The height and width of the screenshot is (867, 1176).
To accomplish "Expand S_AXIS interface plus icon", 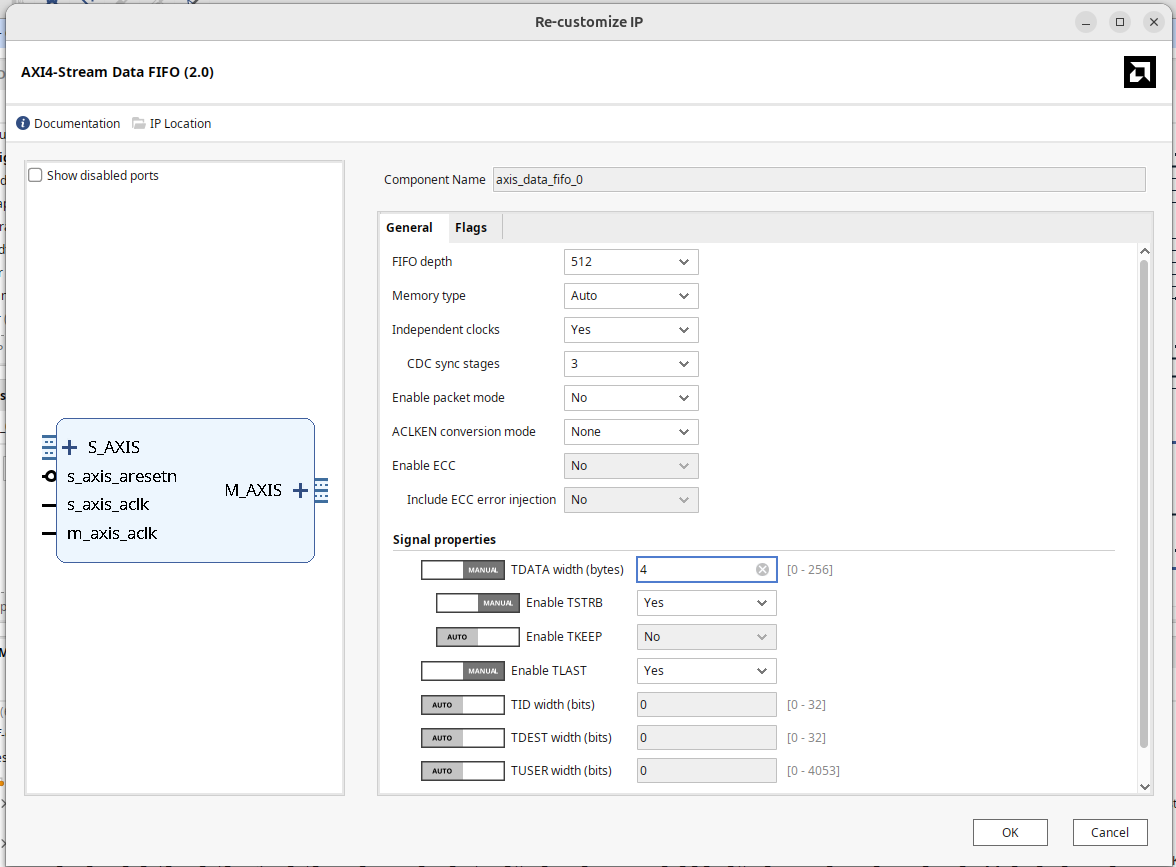I will tap(70, 447).
